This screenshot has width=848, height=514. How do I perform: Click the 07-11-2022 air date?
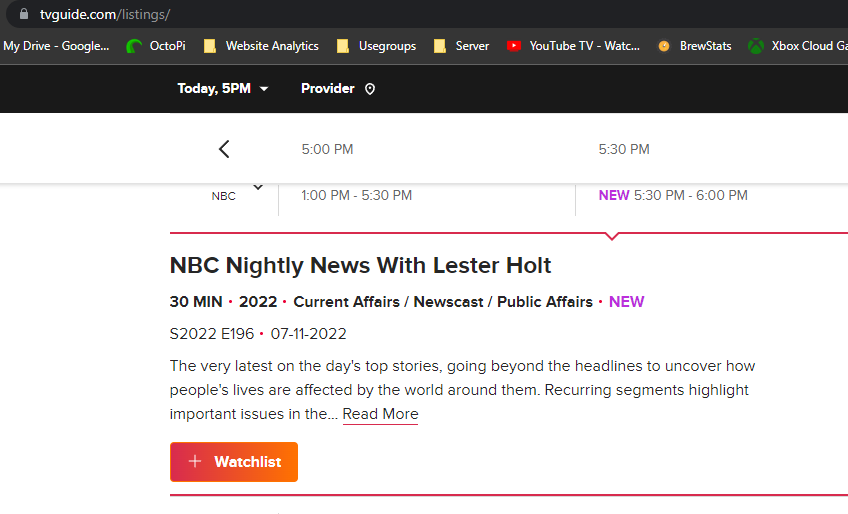coord(308,334)
